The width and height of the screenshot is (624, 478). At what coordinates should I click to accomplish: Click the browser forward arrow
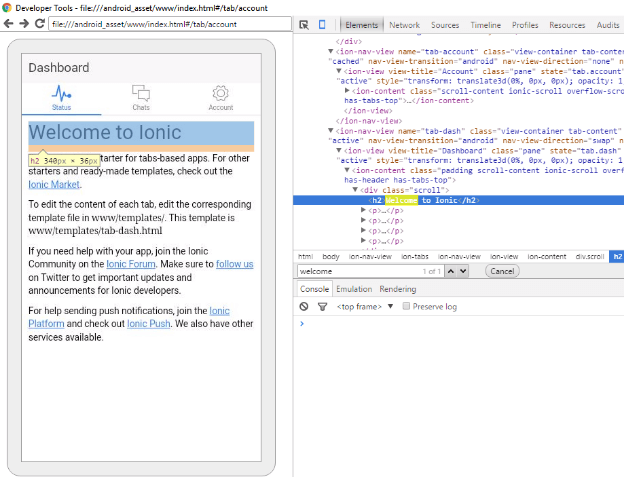click(x=24, y=23)
